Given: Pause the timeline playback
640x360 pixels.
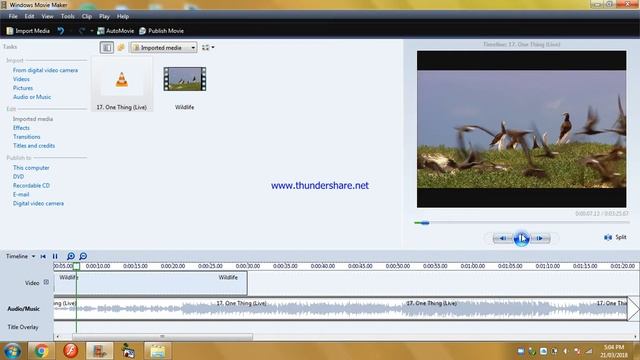Looking at the screenshot, I should click(55, 256).
